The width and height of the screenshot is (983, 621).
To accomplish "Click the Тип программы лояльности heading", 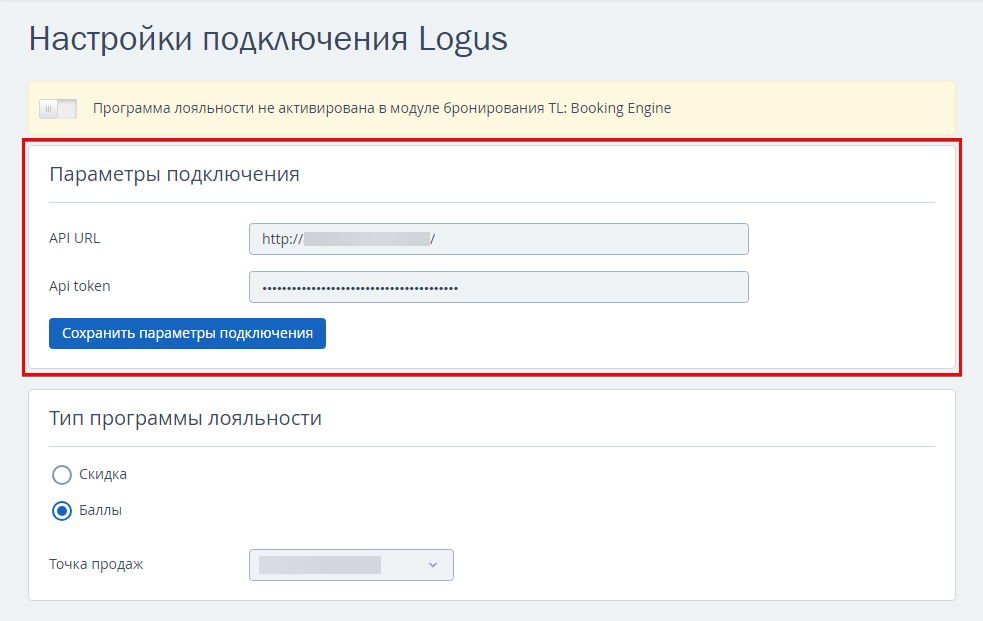I will coord(186,417).
